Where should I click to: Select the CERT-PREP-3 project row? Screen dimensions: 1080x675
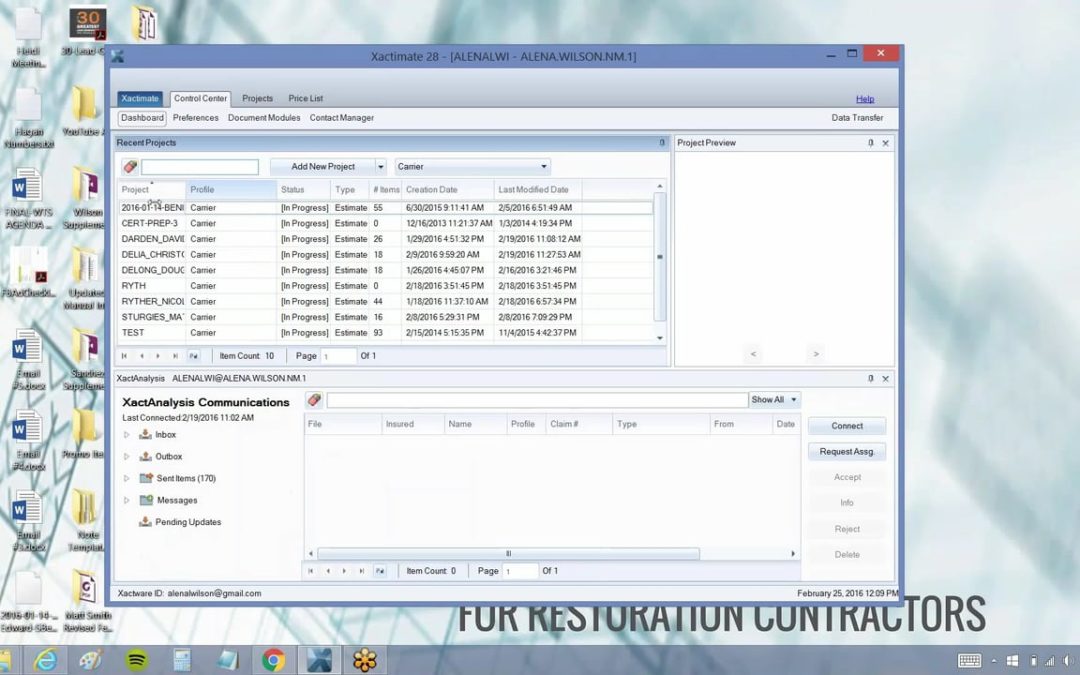385,223
